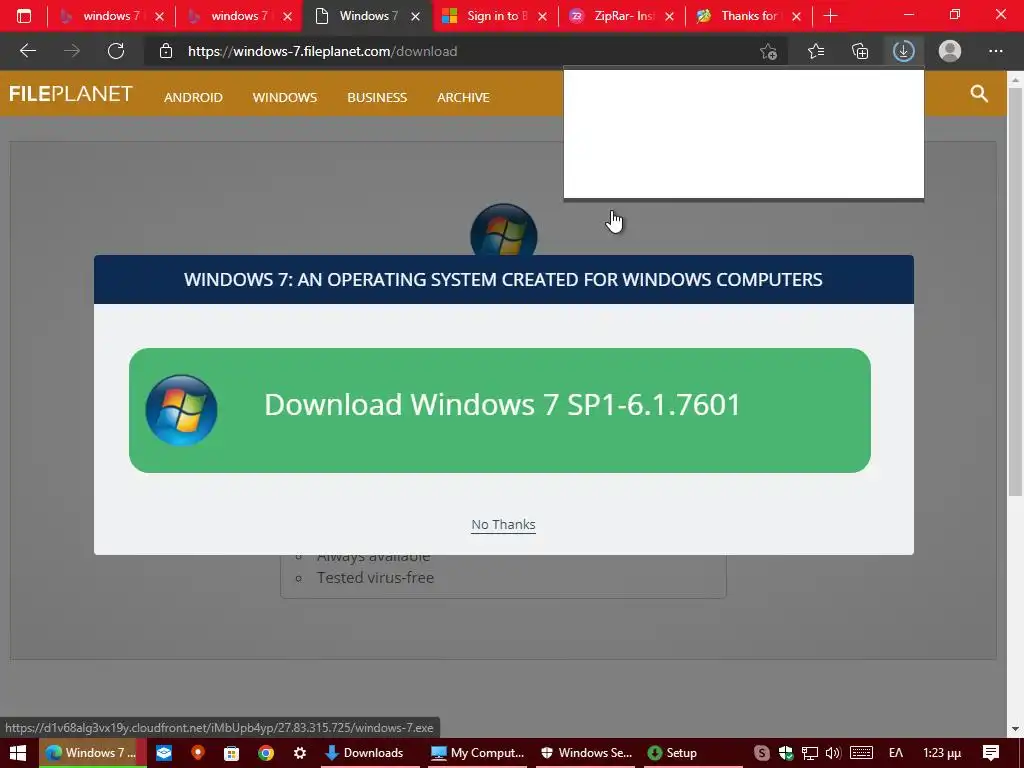Toggle the Downloads flyout icon
The image size is (1024, 768).
click(904, 51)
